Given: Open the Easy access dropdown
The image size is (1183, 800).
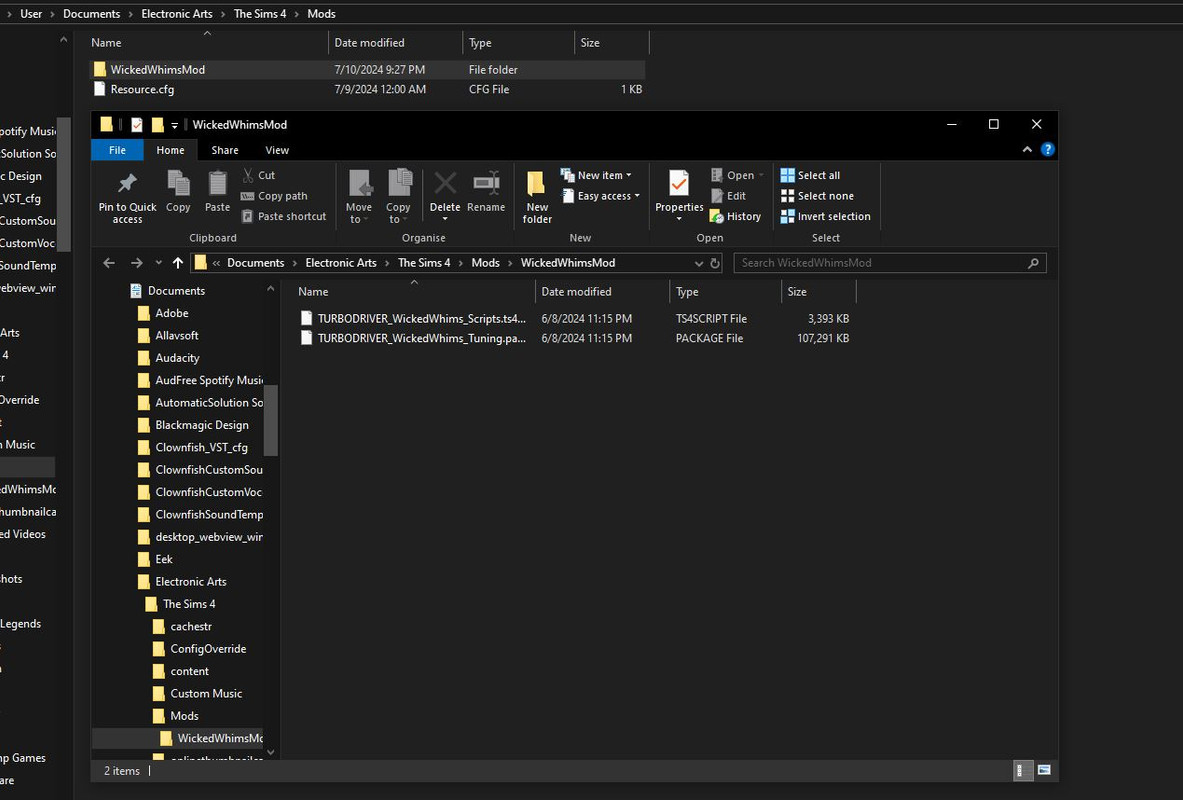Looking at the screenshot, I should click(x=601, y=195).
